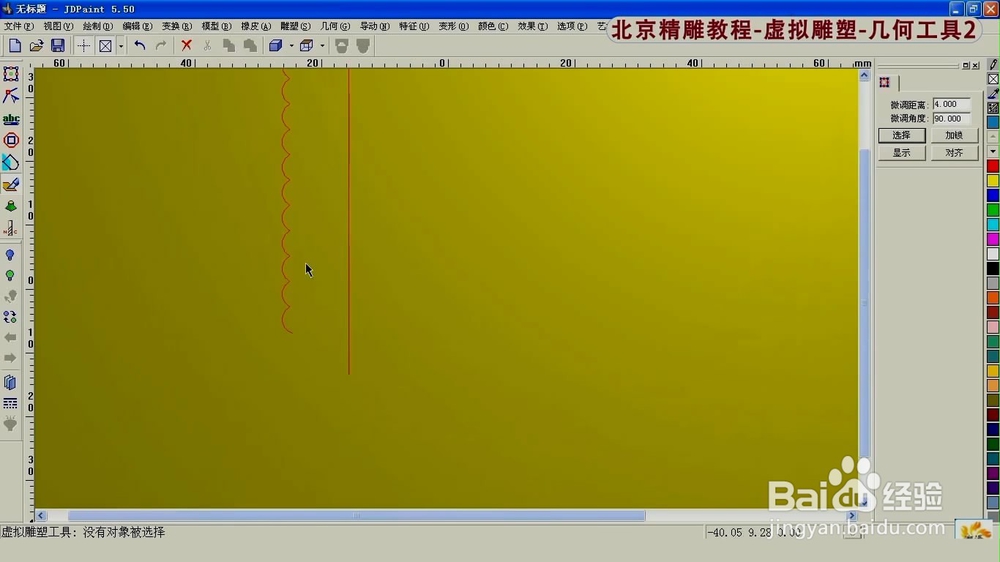Click the blue light bulb icon
The image size is (1000, 562).
pos(10,255)
